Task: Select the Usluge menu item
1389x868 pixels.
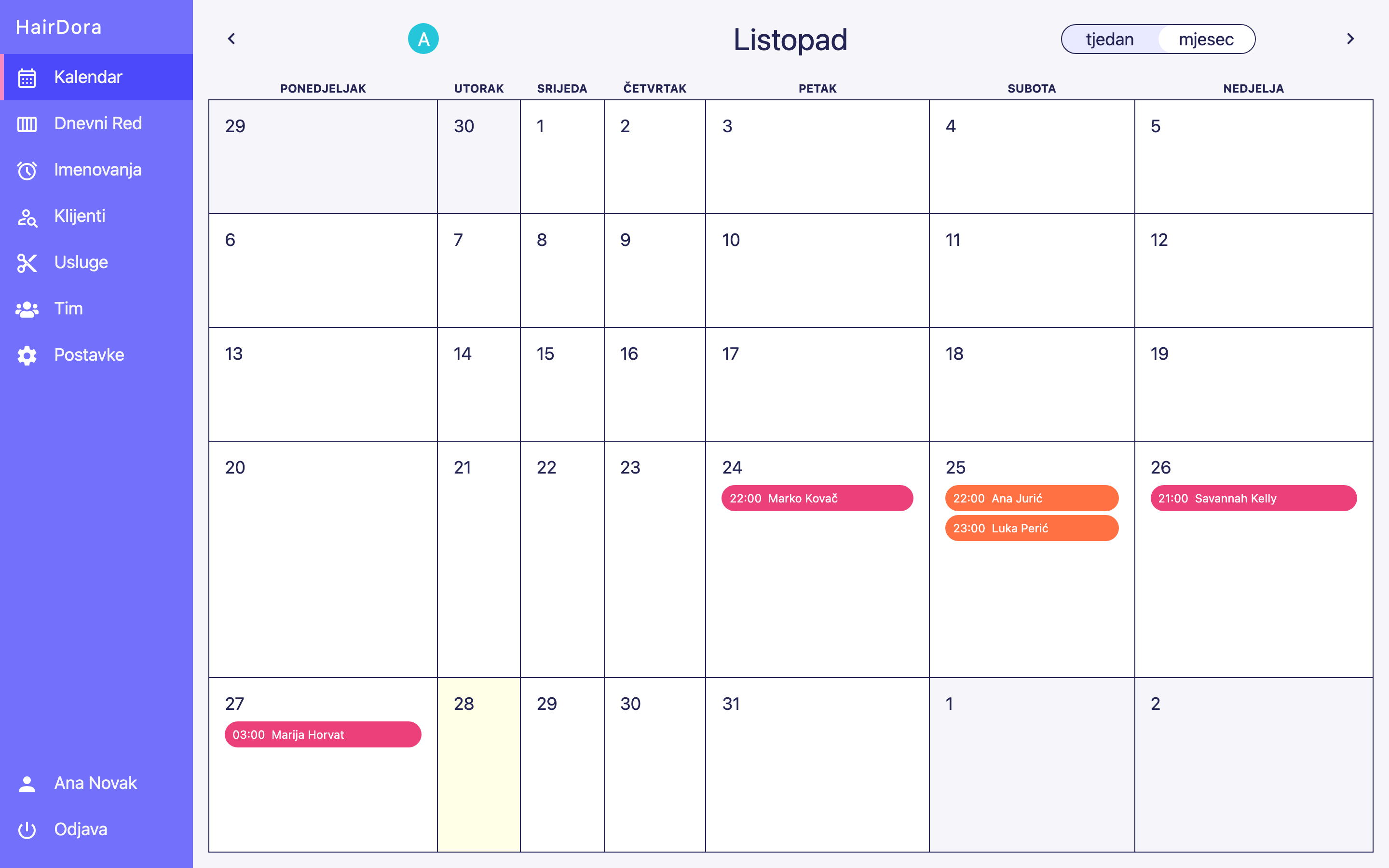Action: (x=81, y=262)
